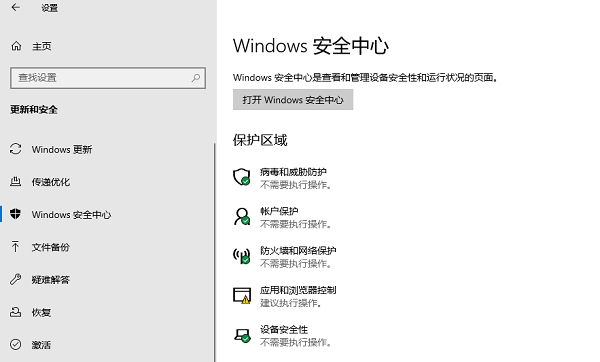600x362 pixels.
Task: Go back with the arrow icon
Action: coord(16,7)
